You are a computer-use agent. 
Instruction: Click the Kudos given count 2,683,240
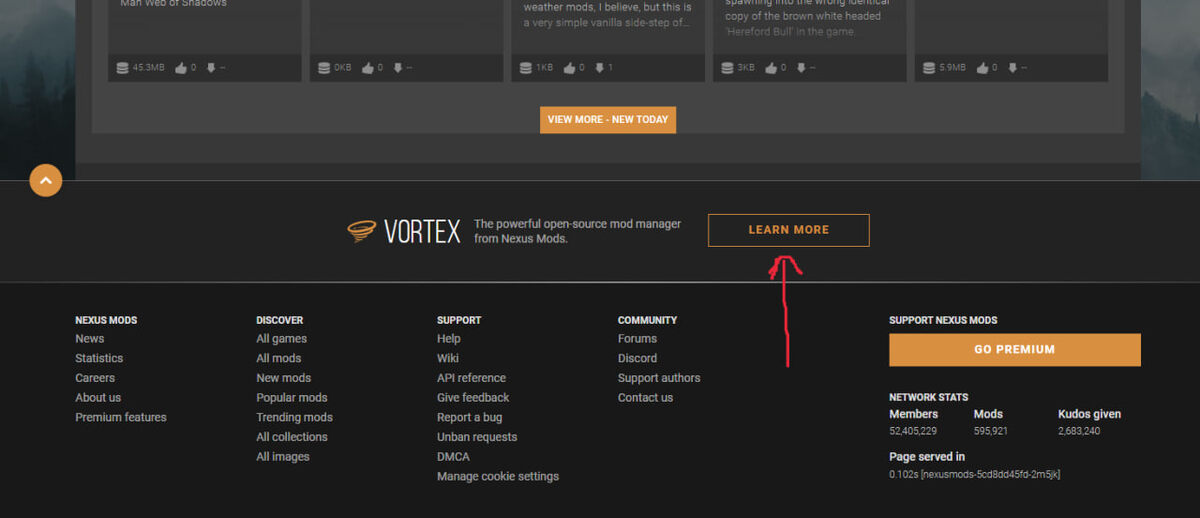1079,431
